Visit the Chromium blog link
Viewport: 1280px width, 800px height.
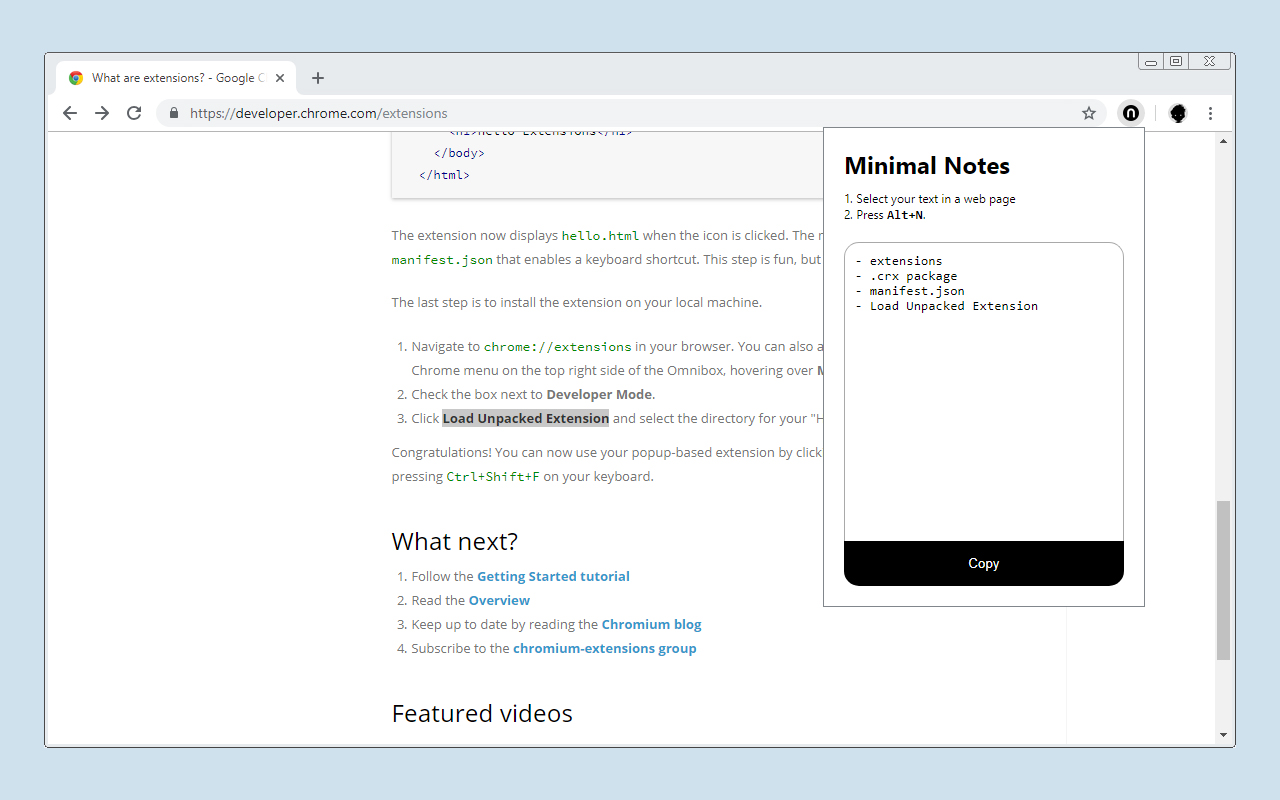pyautogui.click(x=651, y=624)
